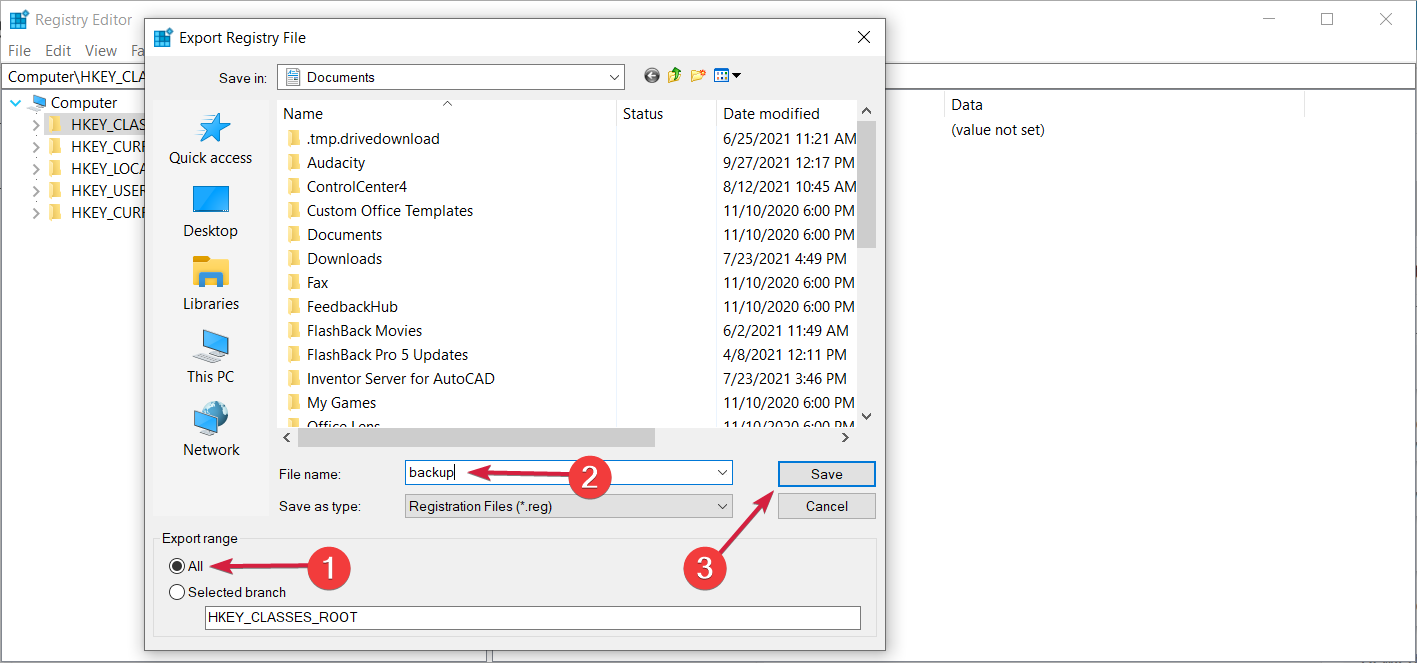Screen dimensions: 1417x663
Task: Click the Export Registry File dialog title icon
Action: tap(162, 38)
